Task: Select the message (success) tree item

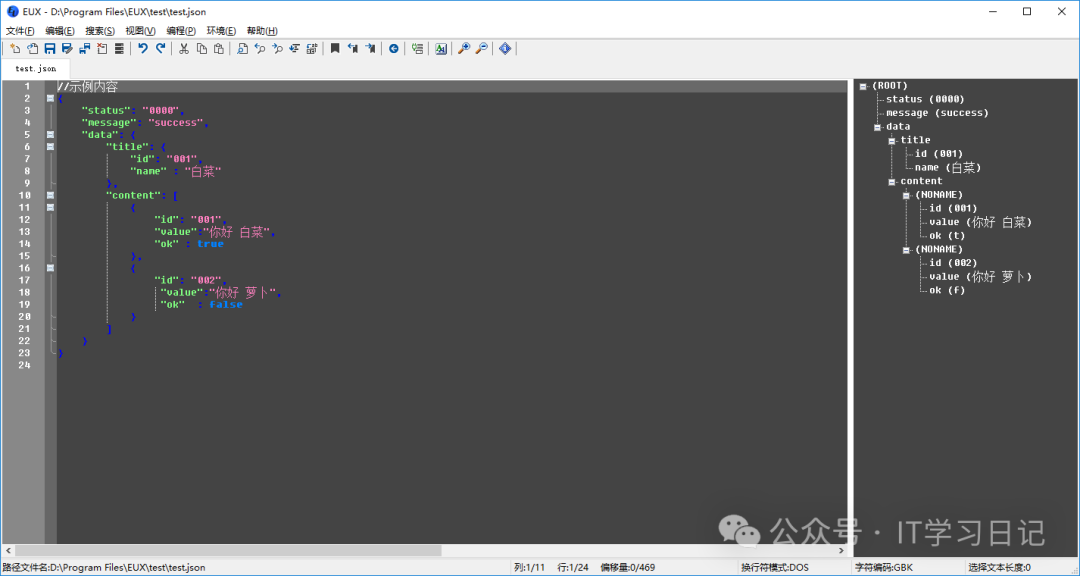Action: tap(936, 113)
